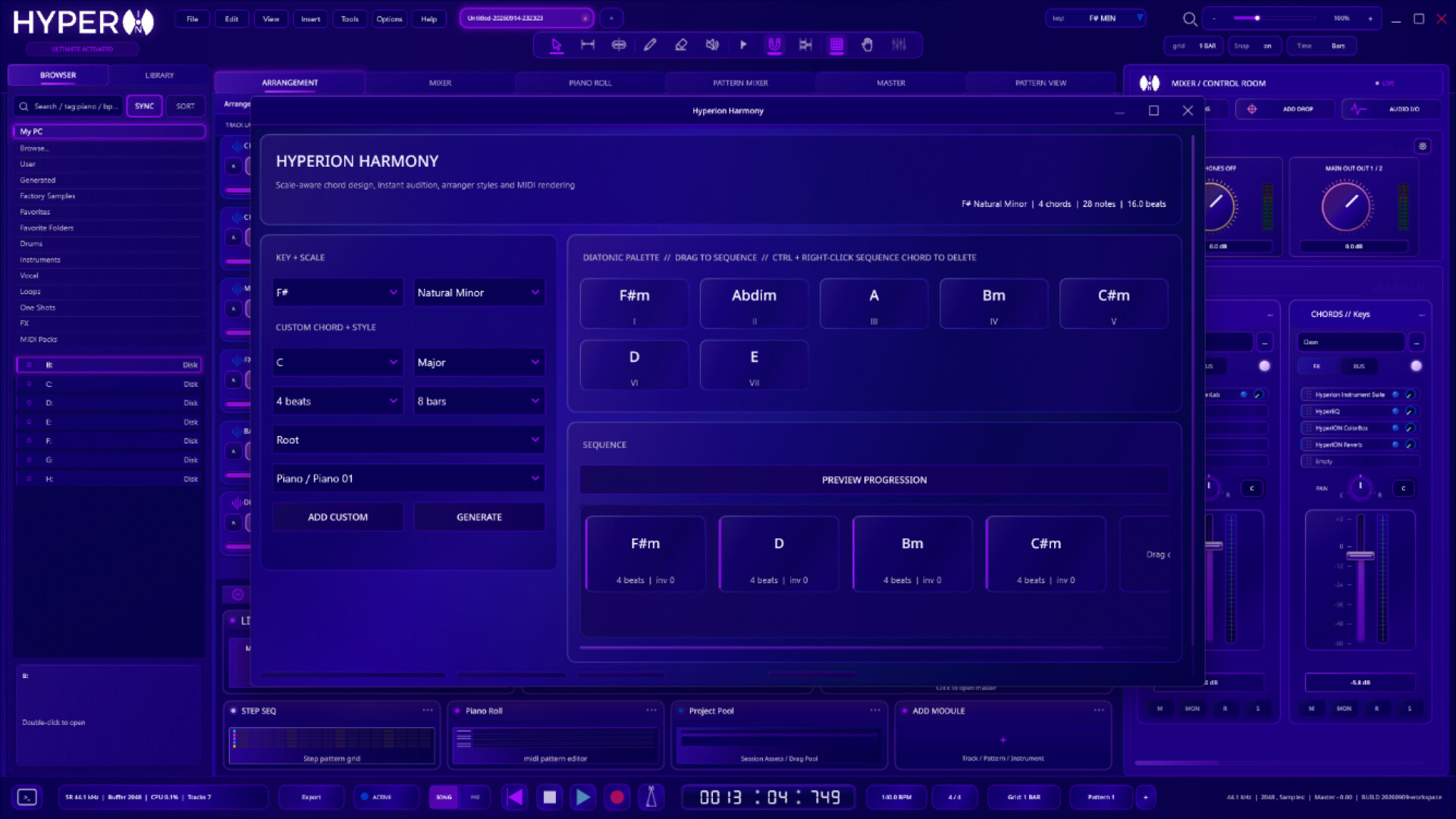Screen dimensions: 1456x819
Task: Open the Natural Minor scale dropdown
Action: 479,293
